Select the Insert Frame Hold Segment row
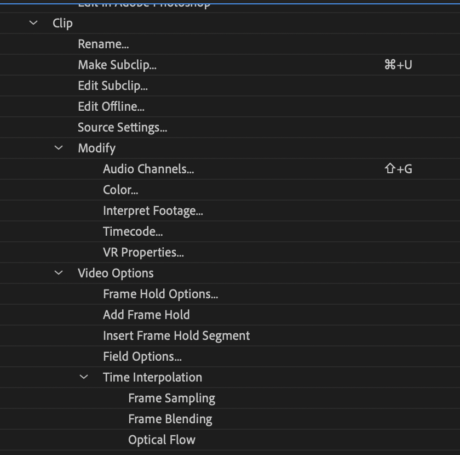 click(x=230, y=335)
